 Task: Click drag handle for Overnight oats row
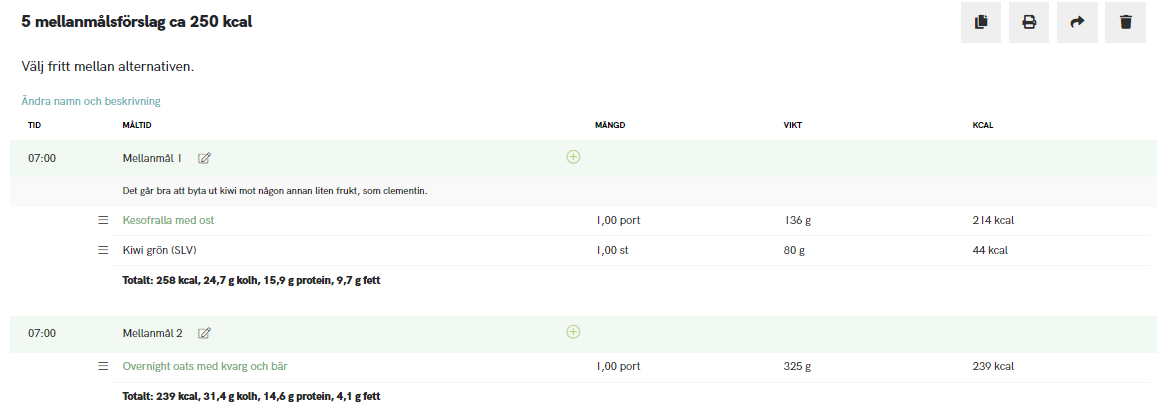(103, 366)
